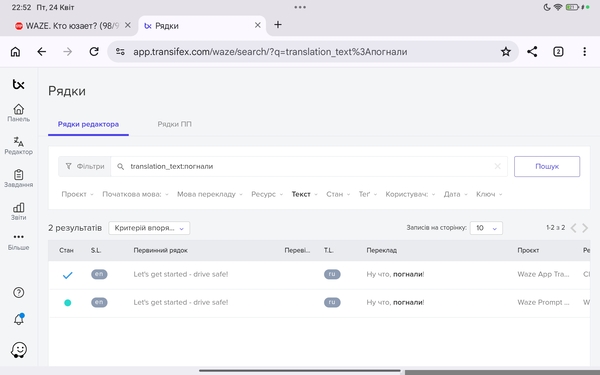The height and width of the screenshot is (375, 600).
Task: Click en language badge in second row
Action: (x=99, y=302)
